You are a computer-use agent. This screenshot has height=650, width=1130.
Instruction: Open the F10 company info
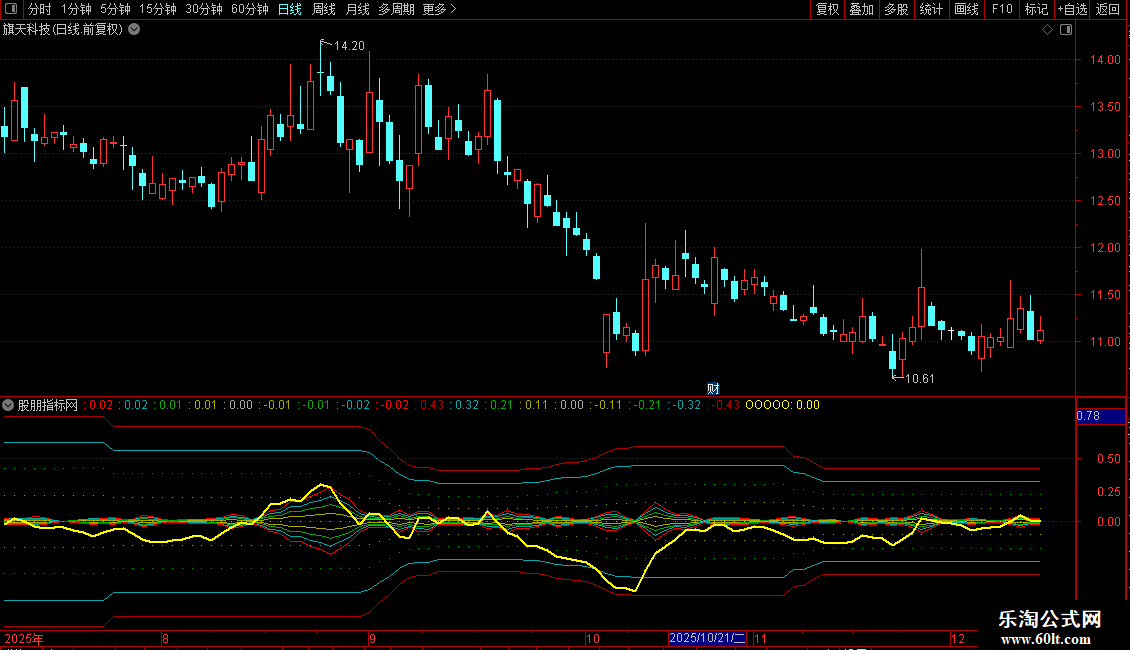pos(1002,10)
